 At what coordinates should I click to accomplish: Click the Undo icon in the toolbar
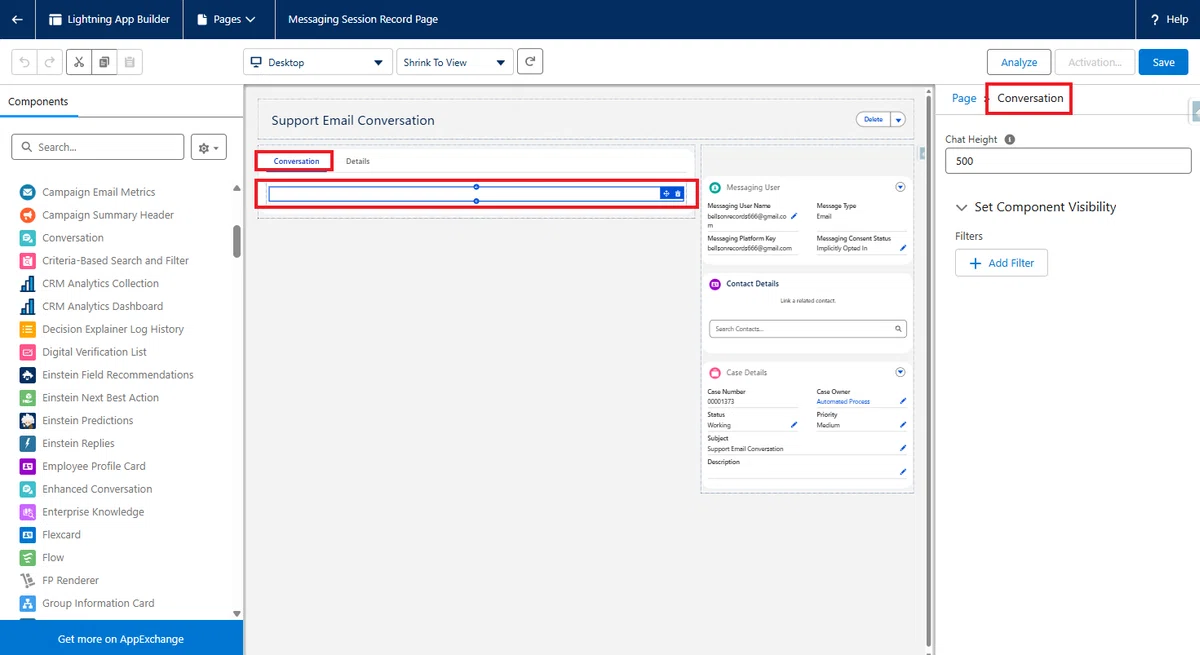25,62
